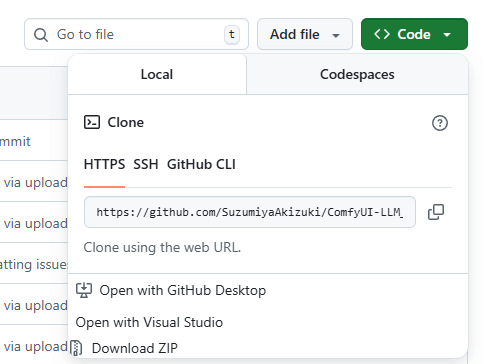Expand the Add file dropdown arrow
483x364 pixels.
336,35
